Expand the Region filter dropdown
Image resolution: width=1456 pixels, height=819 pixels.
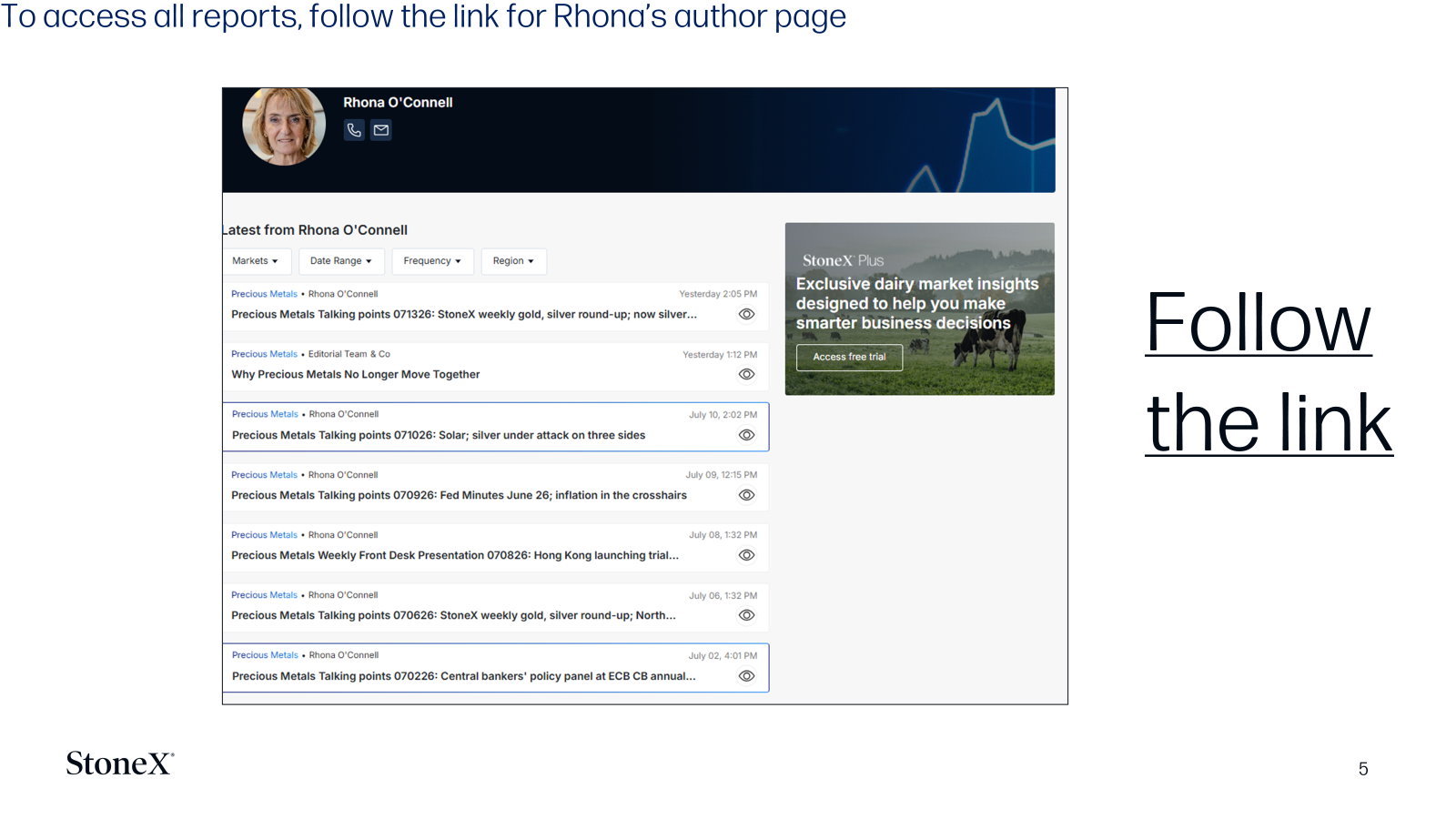pyautogui.click(x=513, y=261)
